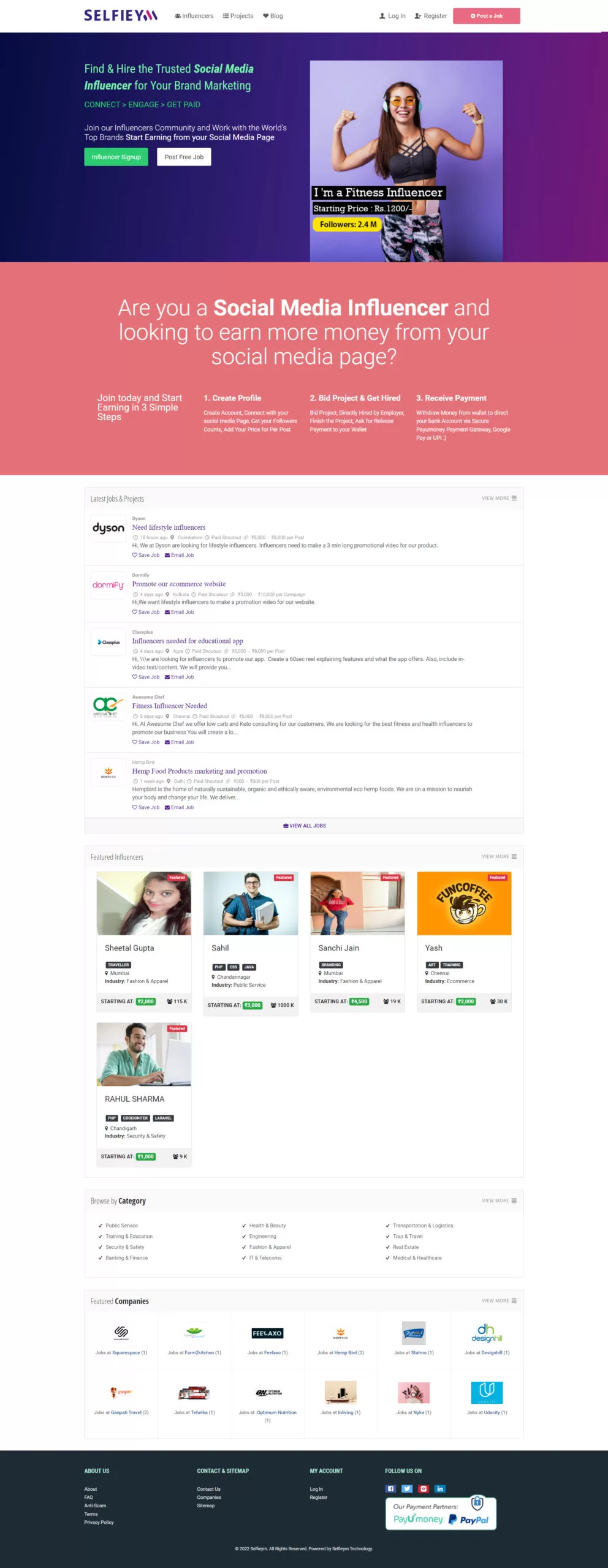The width and height of the screenshot is (608, 1568).
Task: Open the Influencers menu item
Action: 194,16
